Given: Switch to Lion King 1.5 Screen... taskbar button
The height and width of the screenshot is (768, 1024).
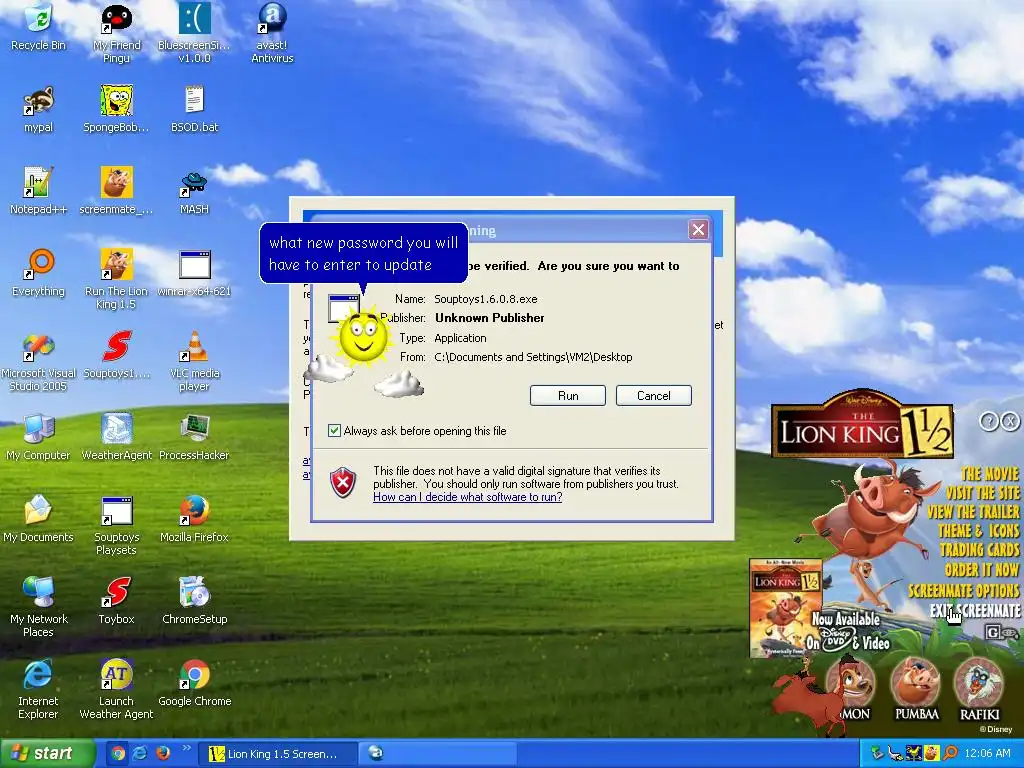Looking at the screenshot, I should tap(278, 754).
